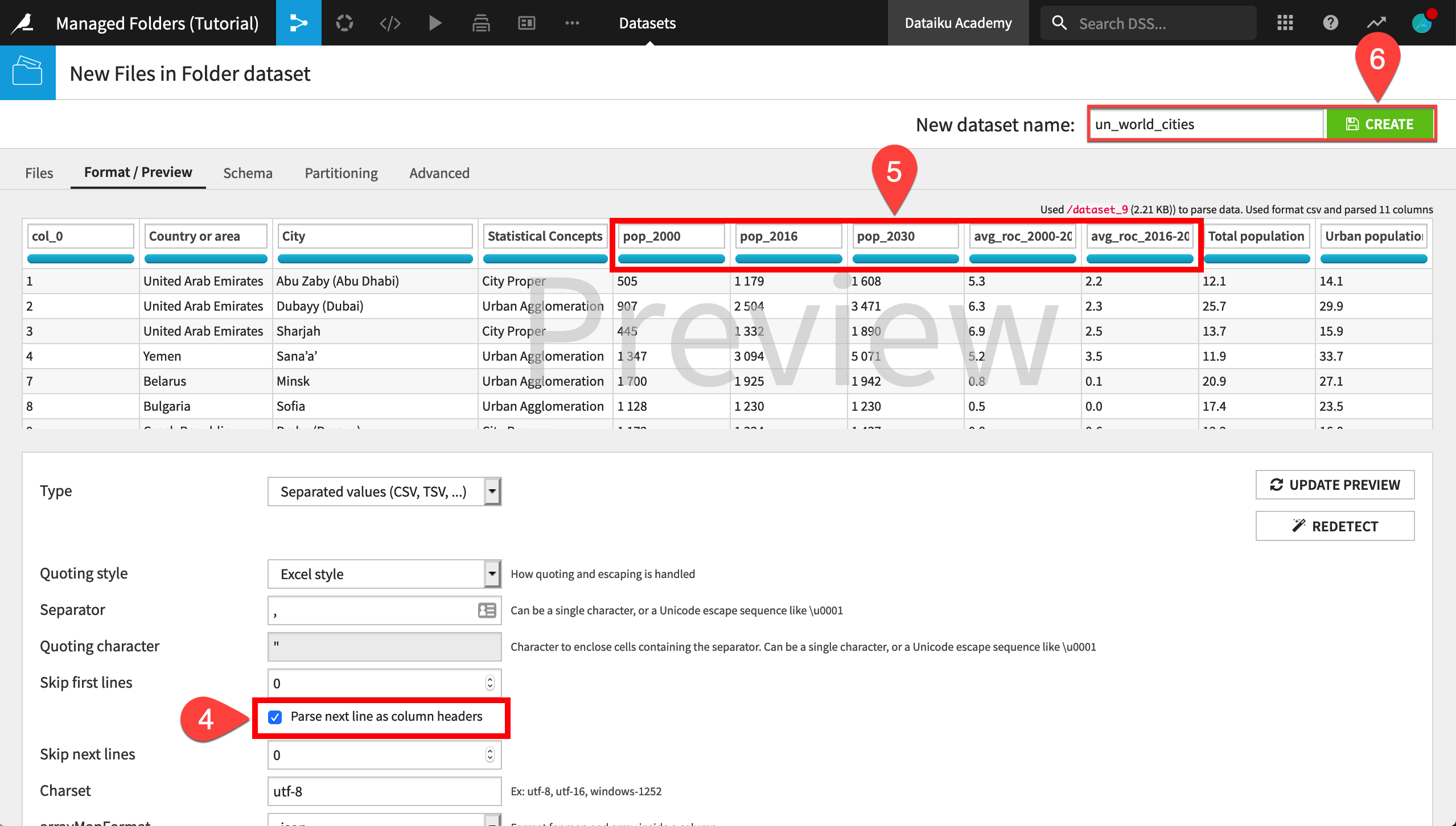Open the Separator field dropdown
This screenshot has width=1456, height=826.
(x=488, y=609)
